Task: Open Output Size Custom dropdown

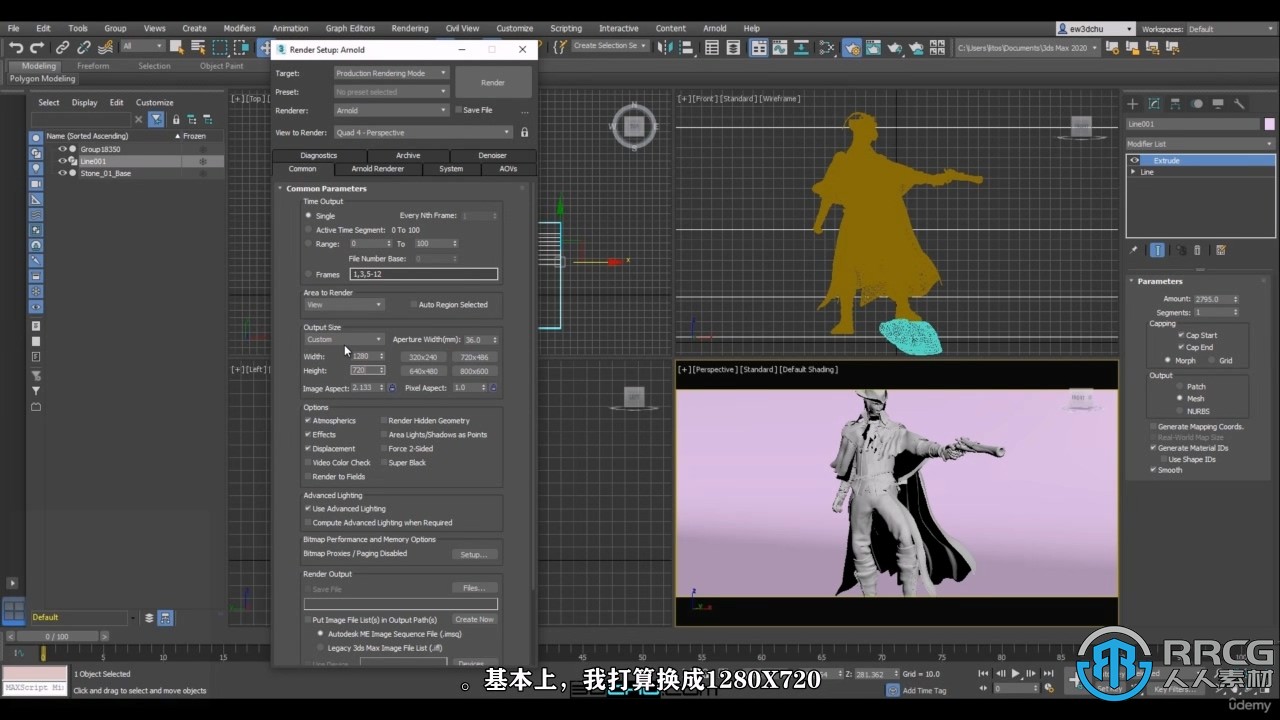Action: [x=344, y=339]
